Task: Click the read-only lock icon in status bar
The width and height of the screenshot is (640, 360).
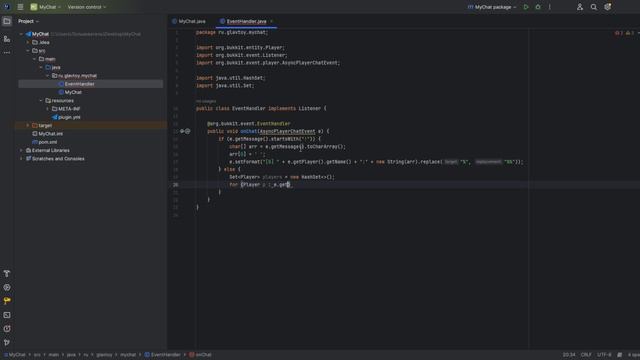Action: pos(619,355)
